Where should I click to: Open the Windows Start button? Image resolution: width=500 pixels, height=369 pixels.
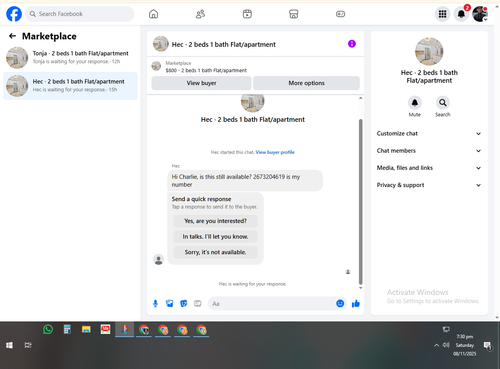9,345
